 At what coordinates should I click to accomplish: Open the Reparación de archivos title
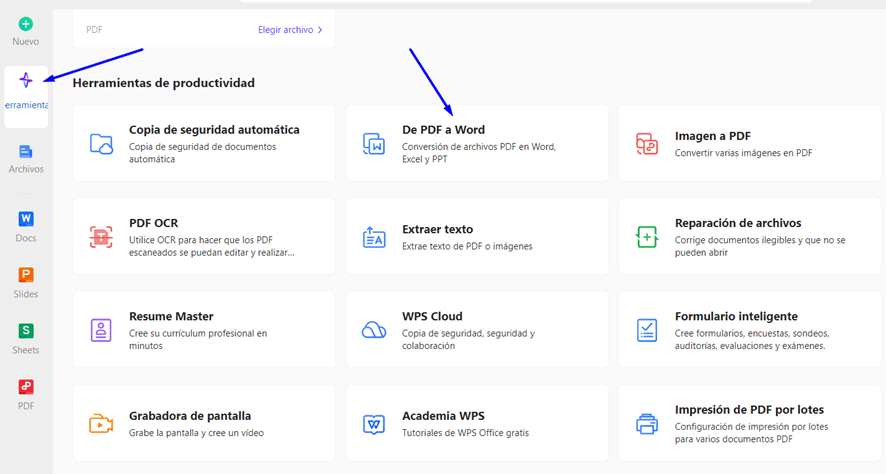[738, 223]
